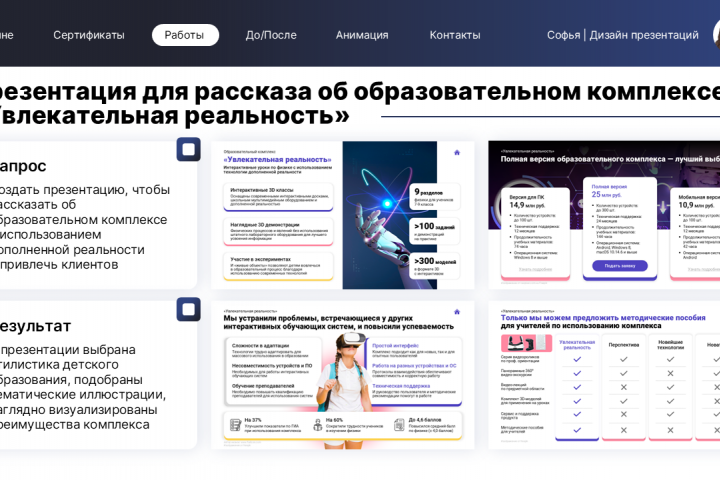This screenshot has width=720, height=480.
Task: Open the slide about устранили проблемы
Action: click(x=343, y=375)
